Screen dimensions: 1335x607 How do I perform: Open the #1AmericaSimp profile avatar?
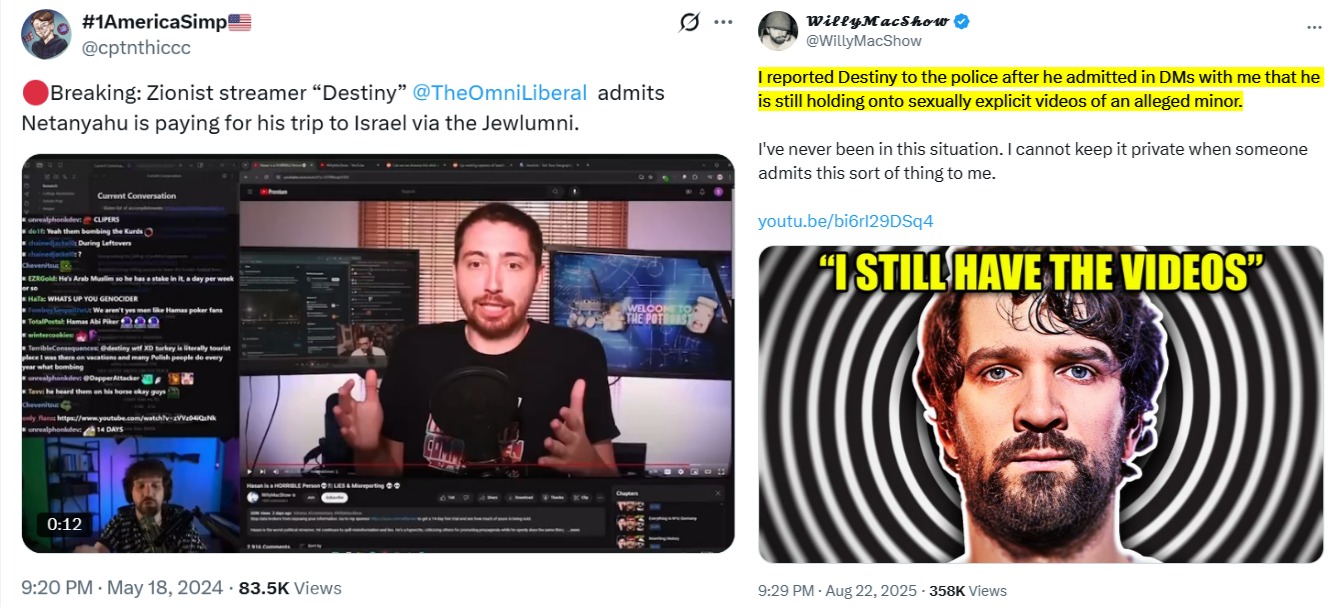coord(46,34)
